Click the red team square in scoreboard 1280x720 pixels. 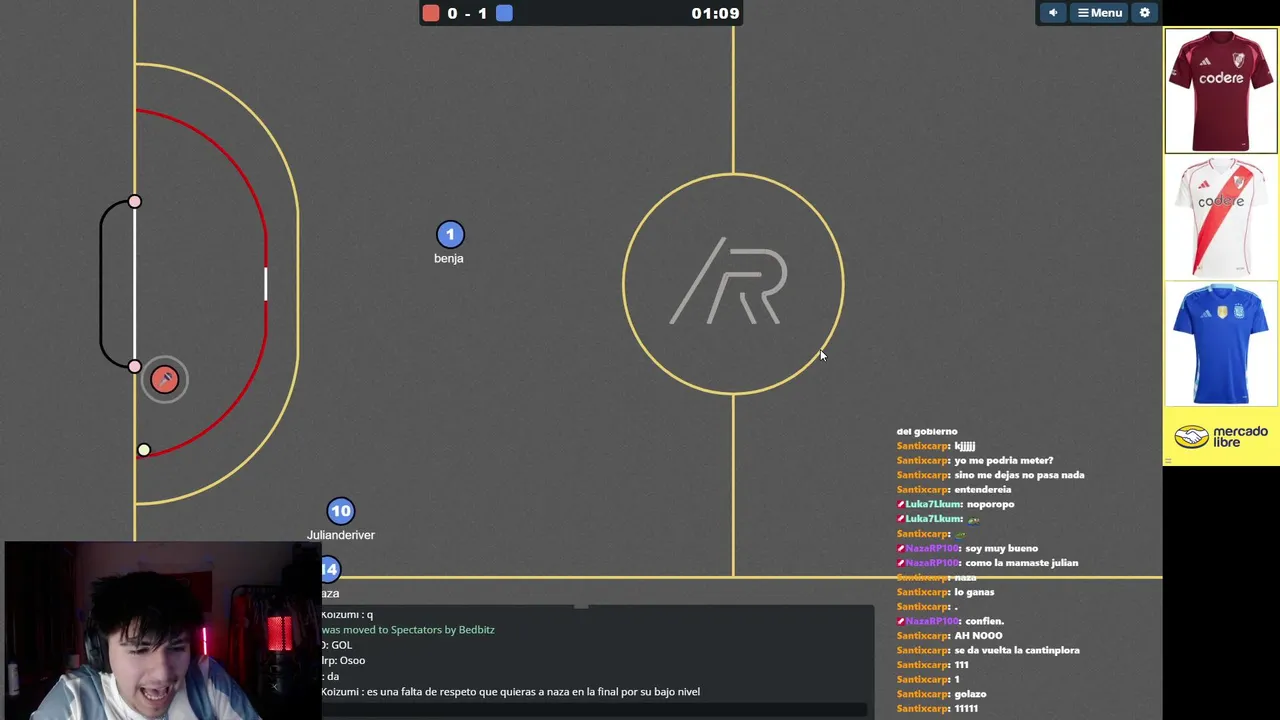pos(431,13)
